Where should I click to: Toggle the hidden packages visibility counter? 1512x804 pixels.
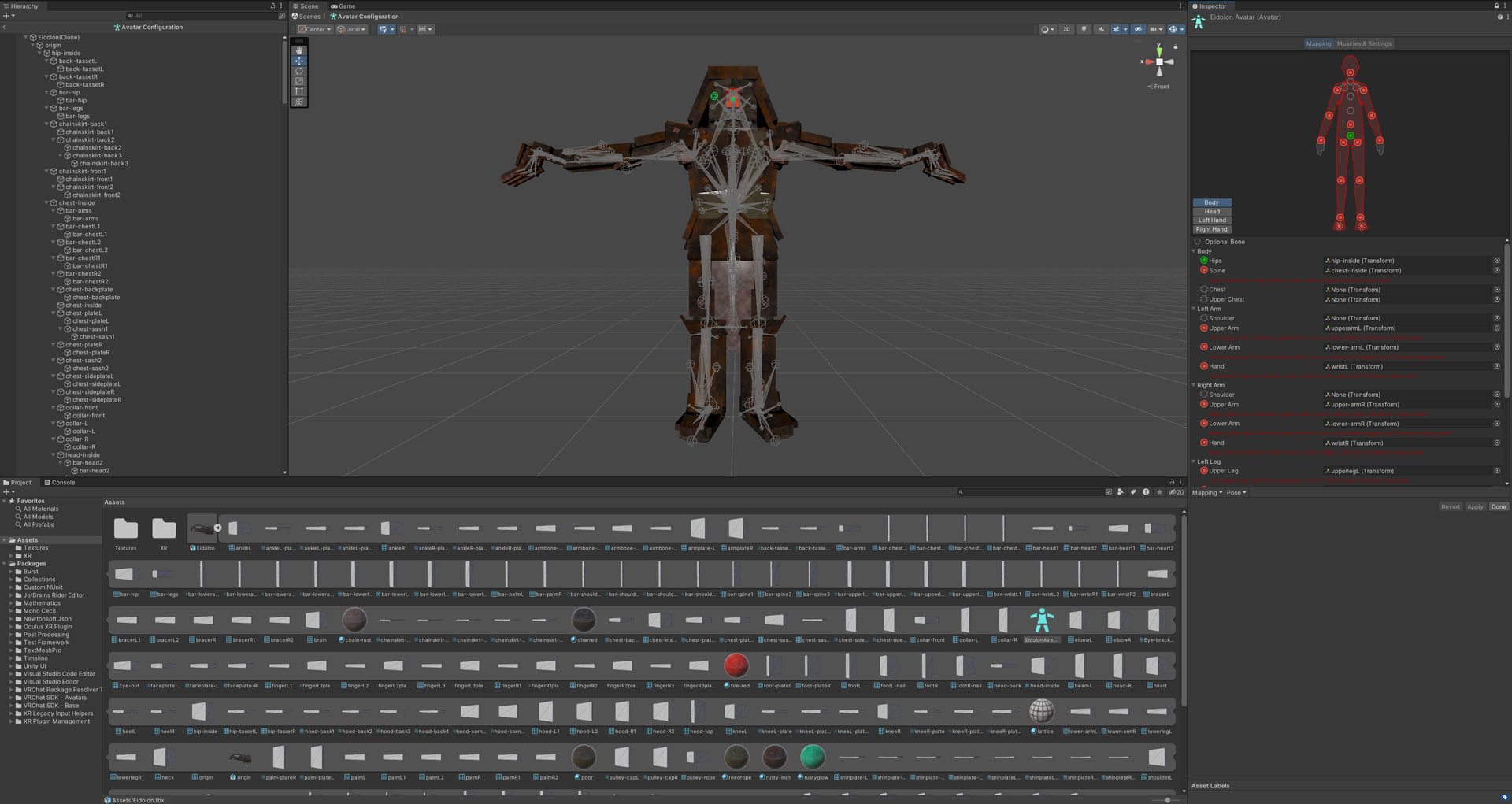pyautogui.click(x=1177, y=492)
